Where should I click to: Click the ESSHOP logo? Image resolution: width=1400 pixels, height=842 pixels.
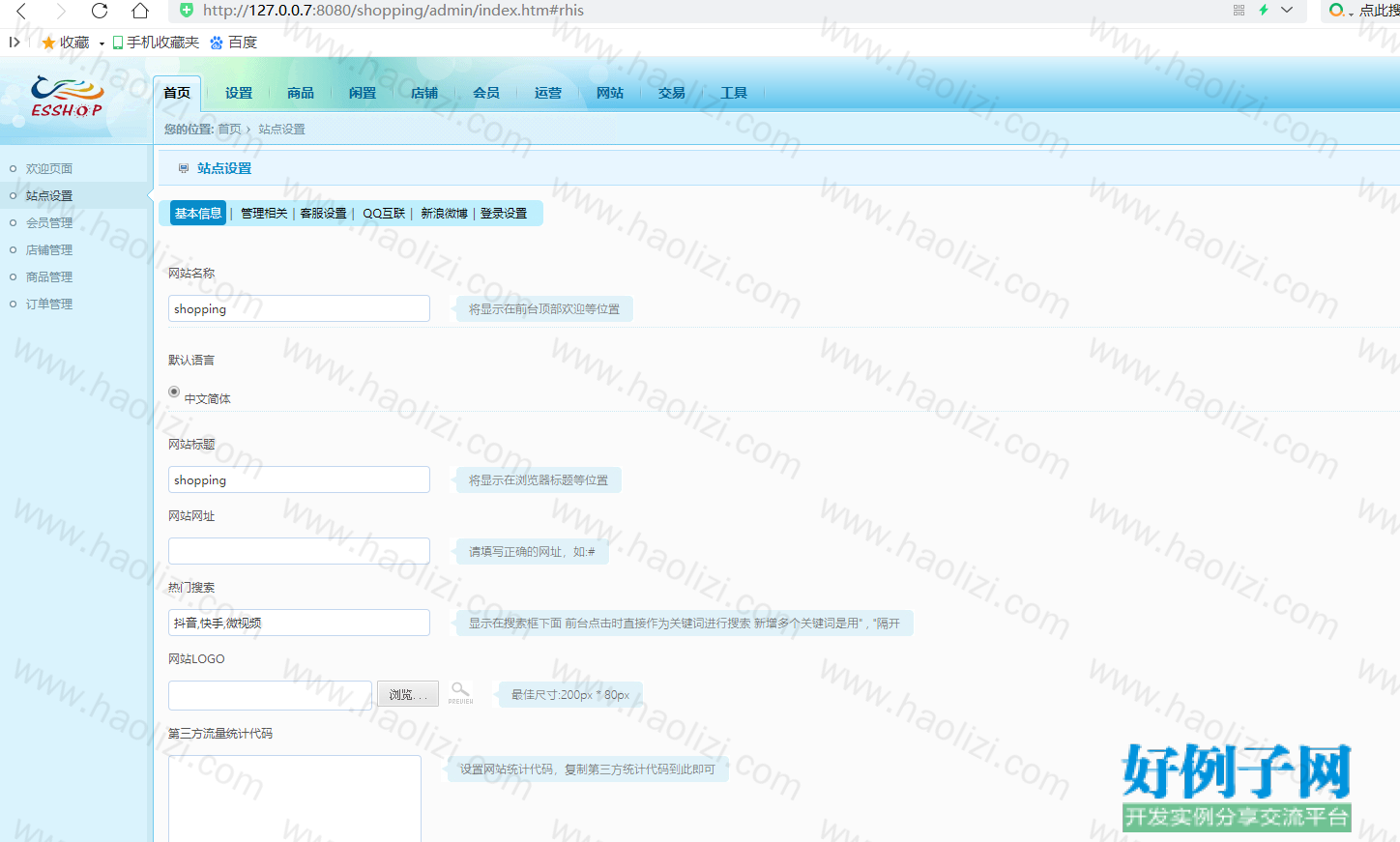[67, 97]
